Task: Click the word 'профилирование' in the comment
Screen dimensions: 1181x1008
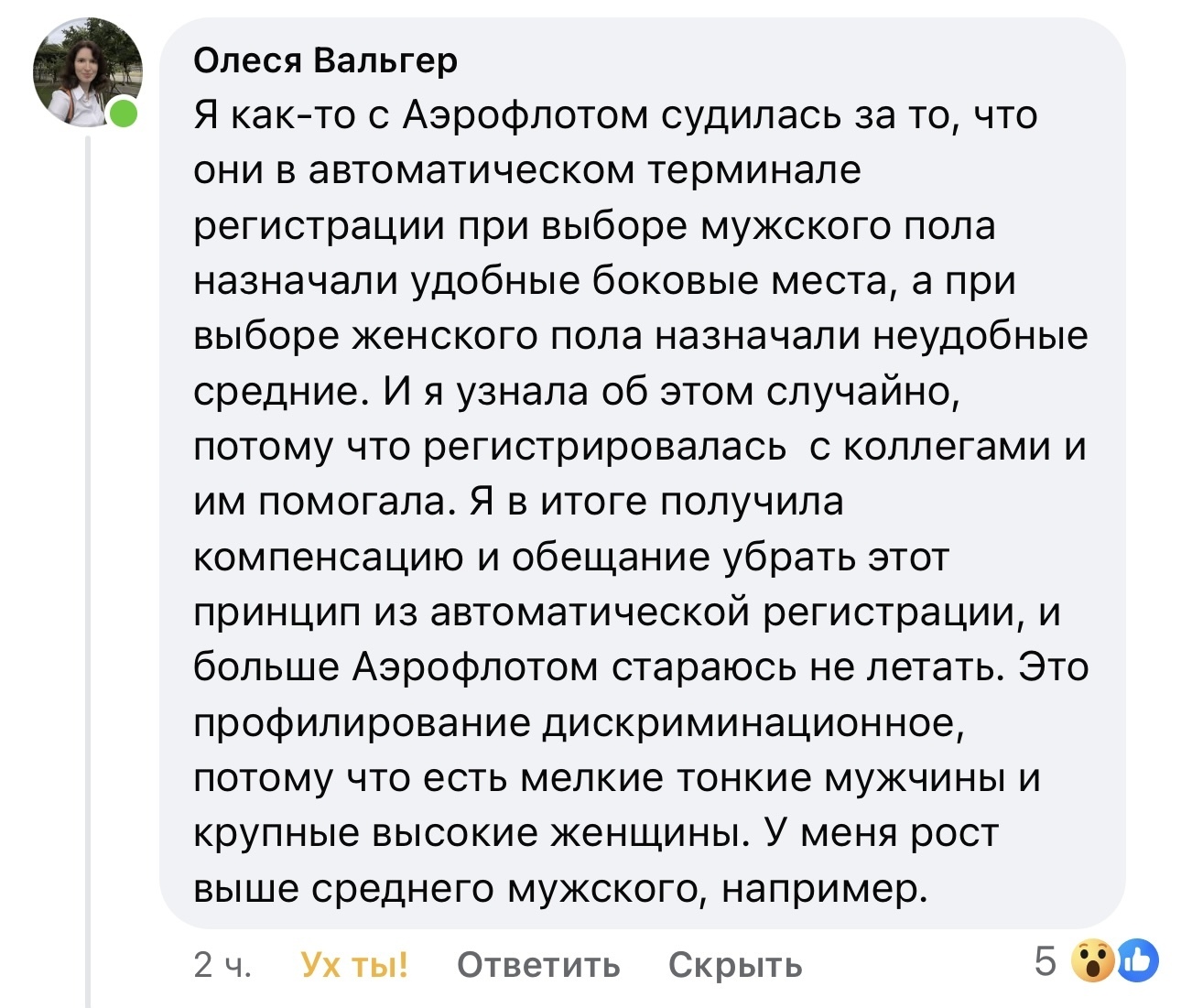Action: coord(363,723)
